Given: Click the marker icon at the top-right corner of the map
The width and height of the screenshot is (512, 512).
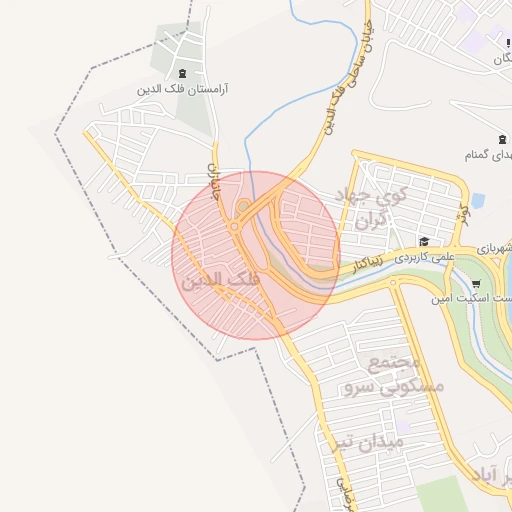Looking at the screenshot, I should point(508,43).
